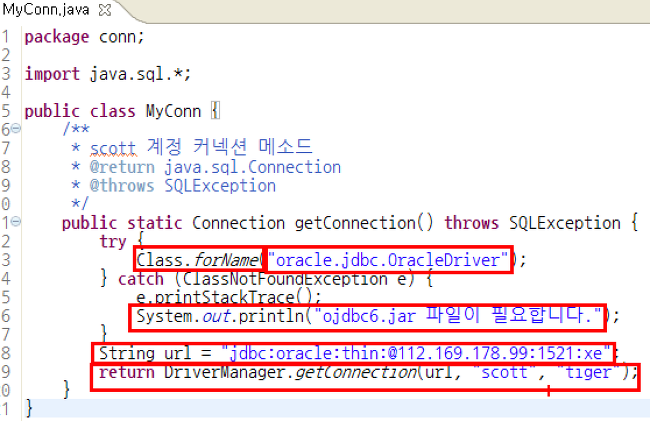This screenshot has width=650, height=421.
Task: Click the '@throws' Javadoc tag
Action: click(122, 186)
